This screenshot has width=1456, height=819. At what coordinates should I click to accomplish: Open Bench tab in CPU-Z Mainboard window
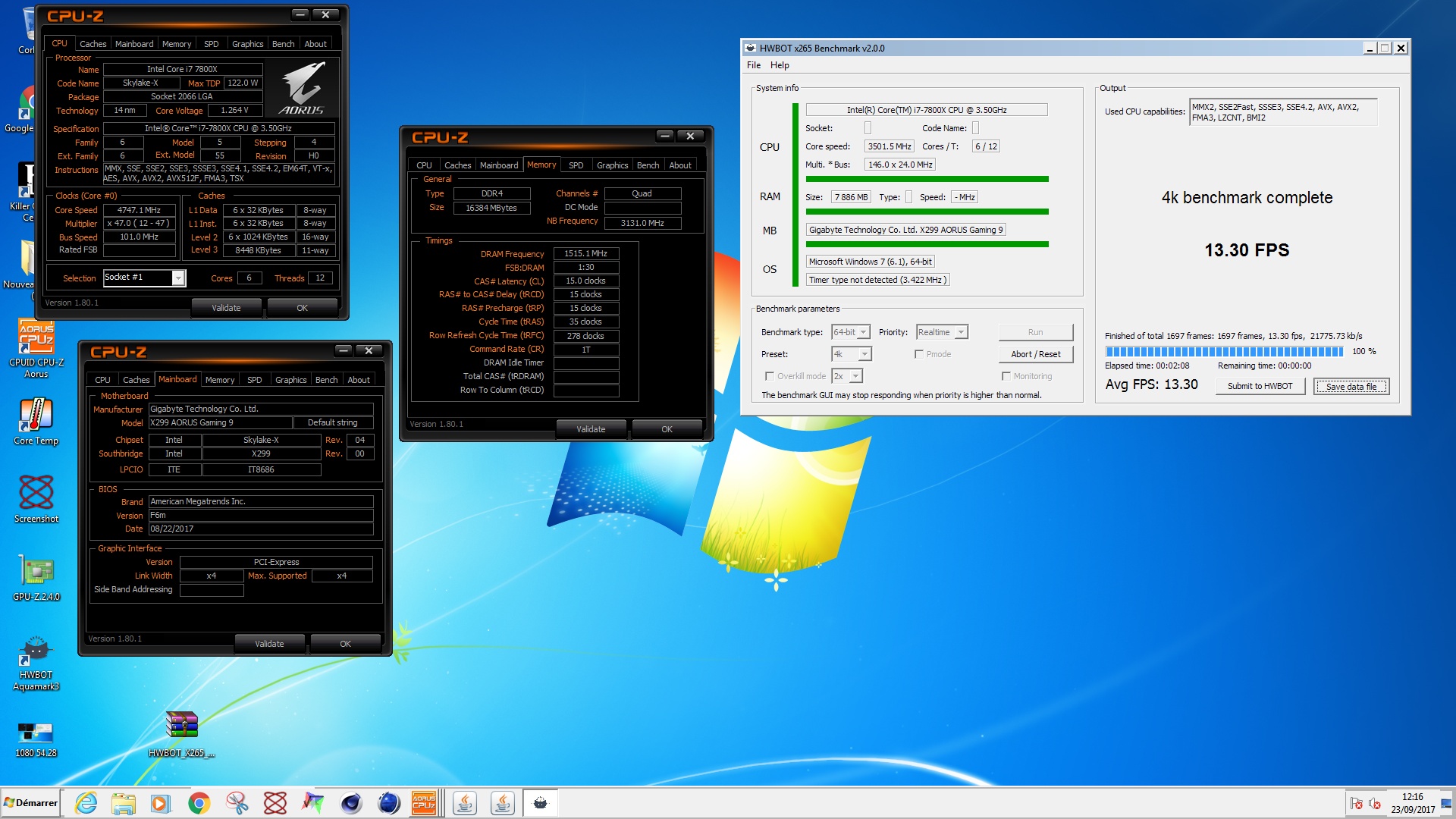[x=326, y=380]
